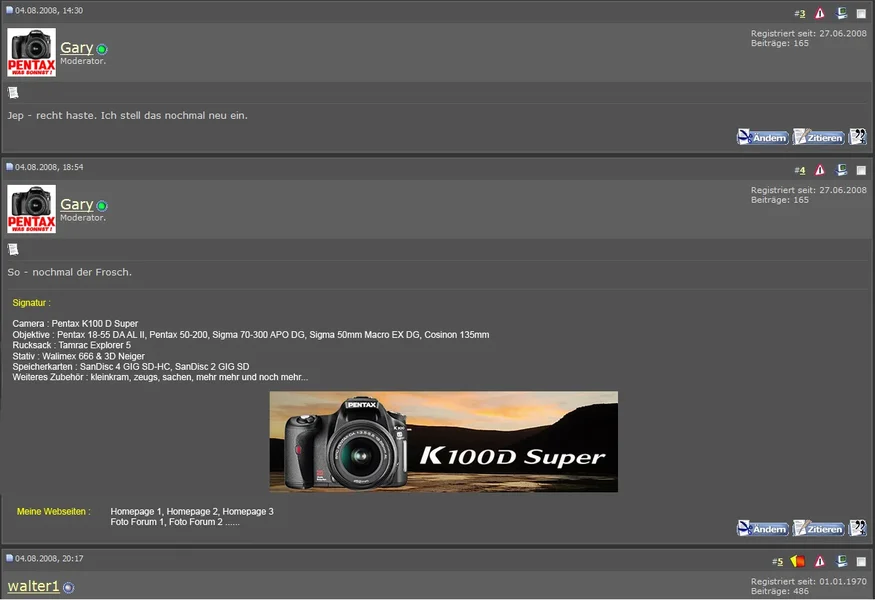The height and width of the screenshot is (600, 875).
Task: Click the 'Moderator.' title under Gary in post #3
Action: pos(83,61)
